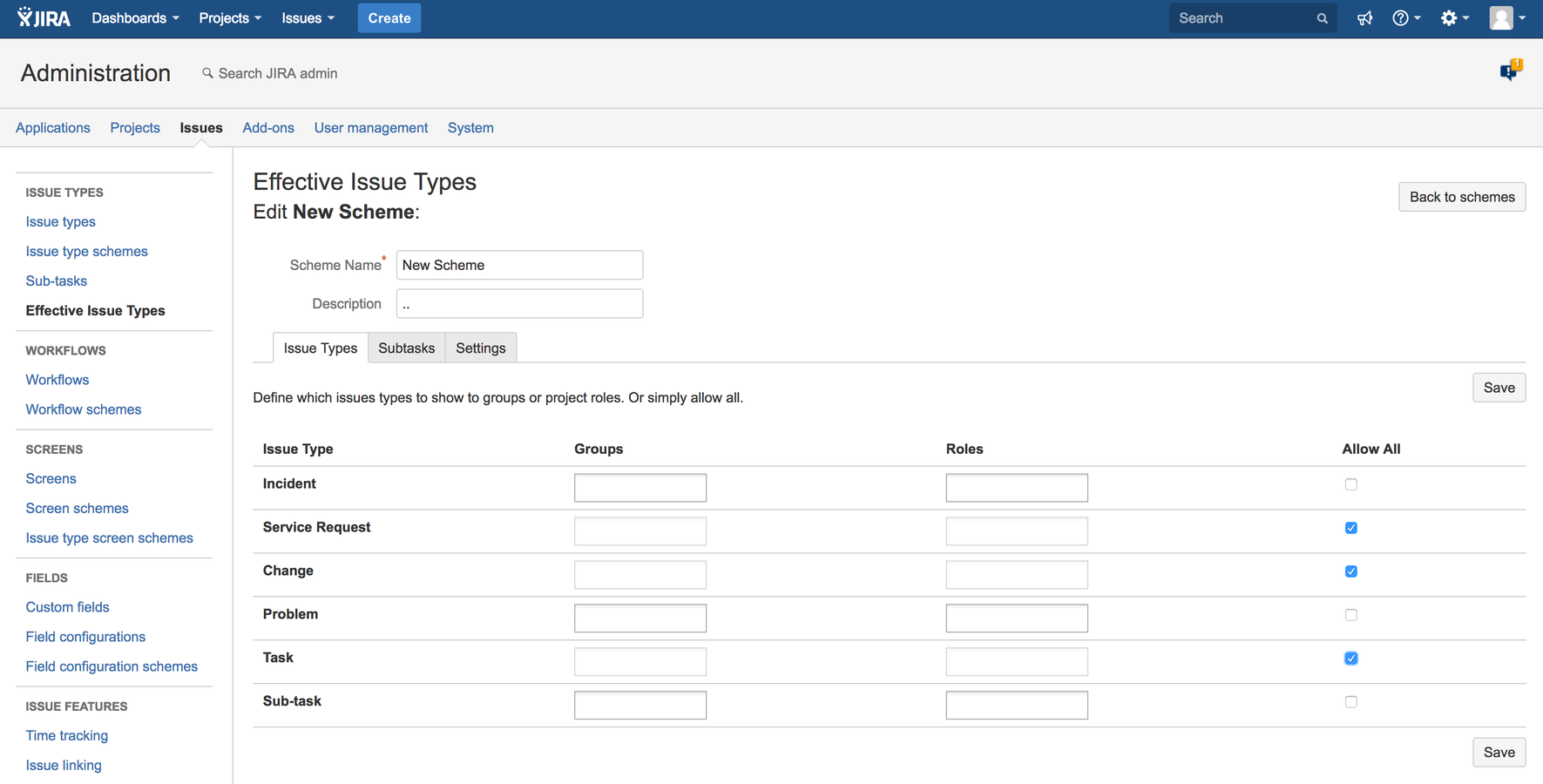Expand the Dashboards dropdown
This screenshot has height=784, width=1543.
coord(135,18)
